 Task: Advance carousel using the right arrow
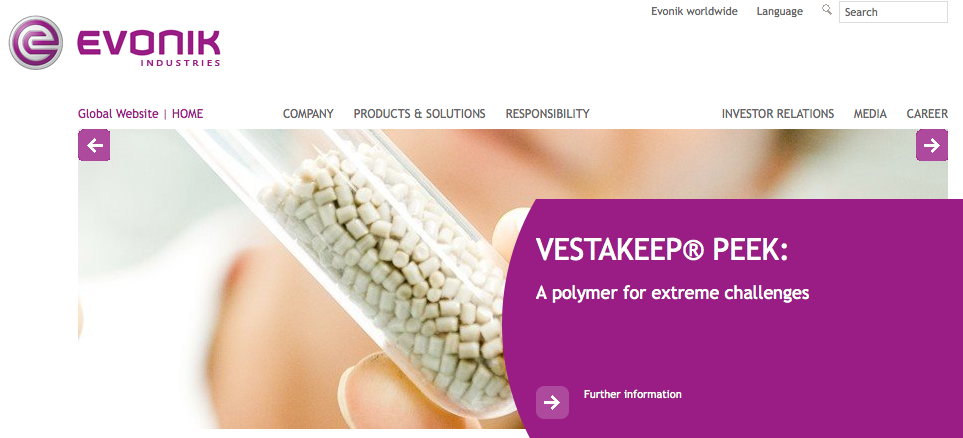click(932, 146)
